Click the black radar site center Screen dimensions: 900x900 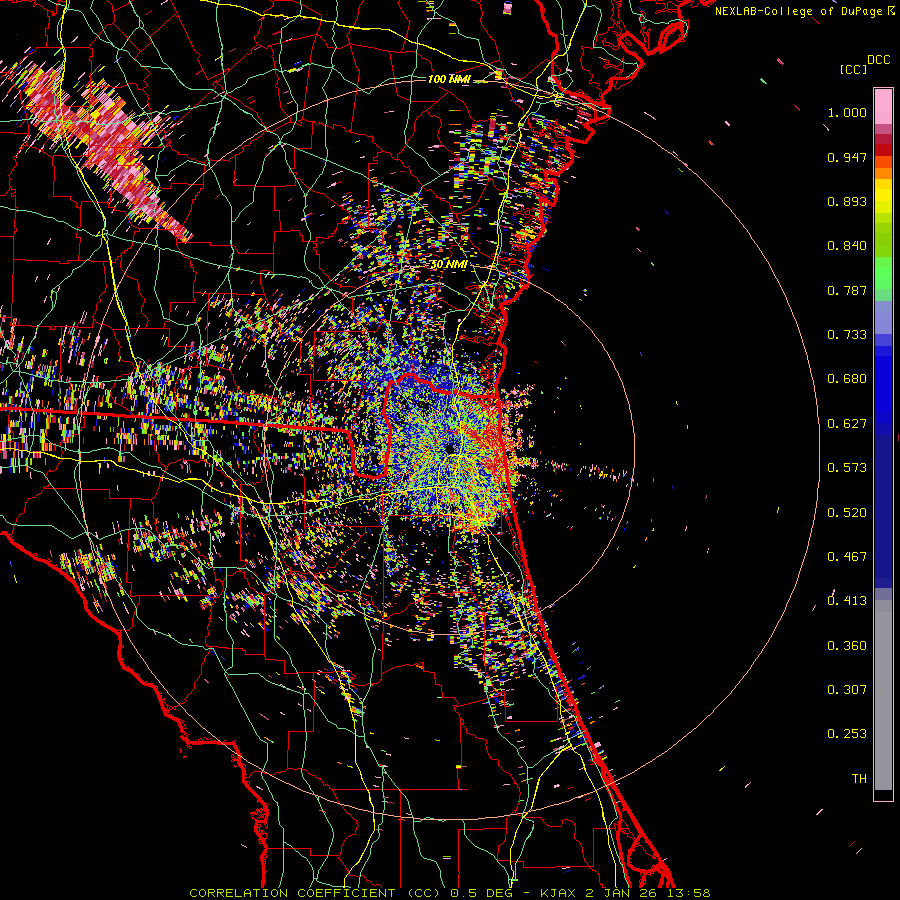(449, 448)
